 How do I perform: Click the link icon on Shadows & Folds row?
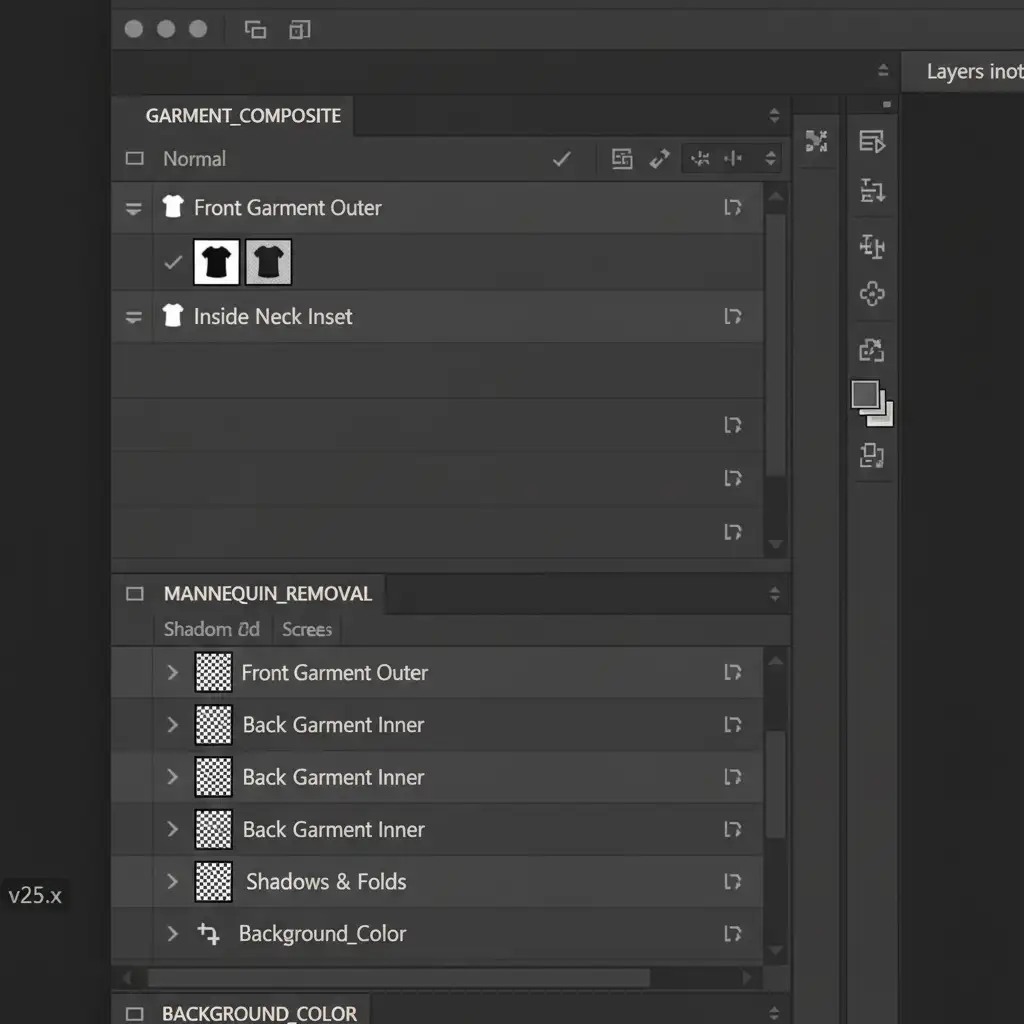coord(732,882)
